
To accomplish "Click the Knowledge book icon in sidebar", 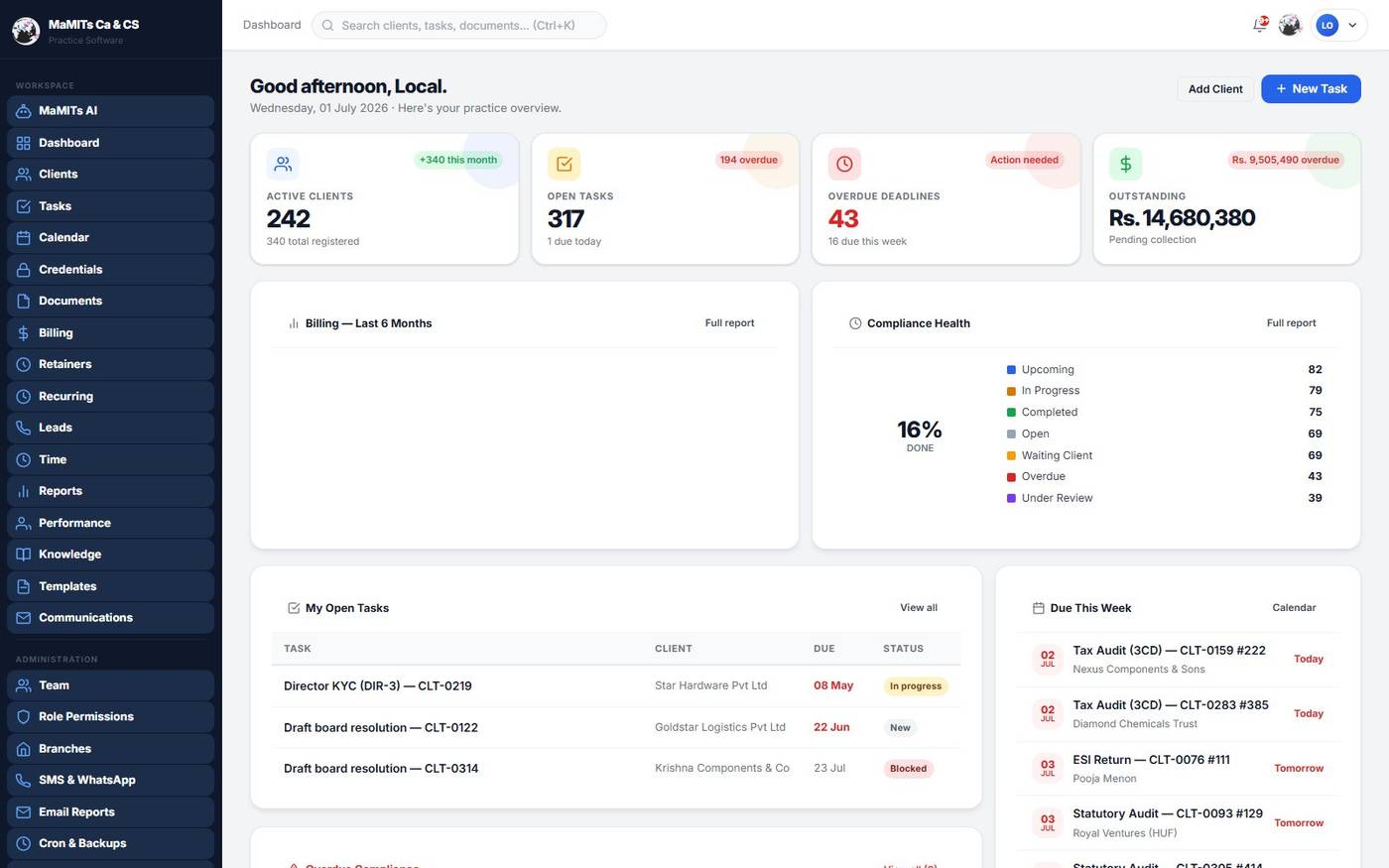I will coord(24,555).
